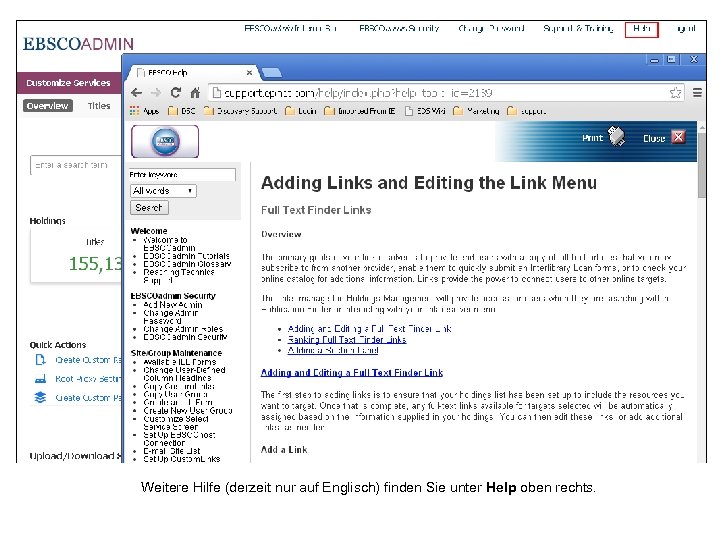This screenshot has width=720, height=540.
Task: Open Ranking Full Text Finder Links link
Action: tap(347, 340)
